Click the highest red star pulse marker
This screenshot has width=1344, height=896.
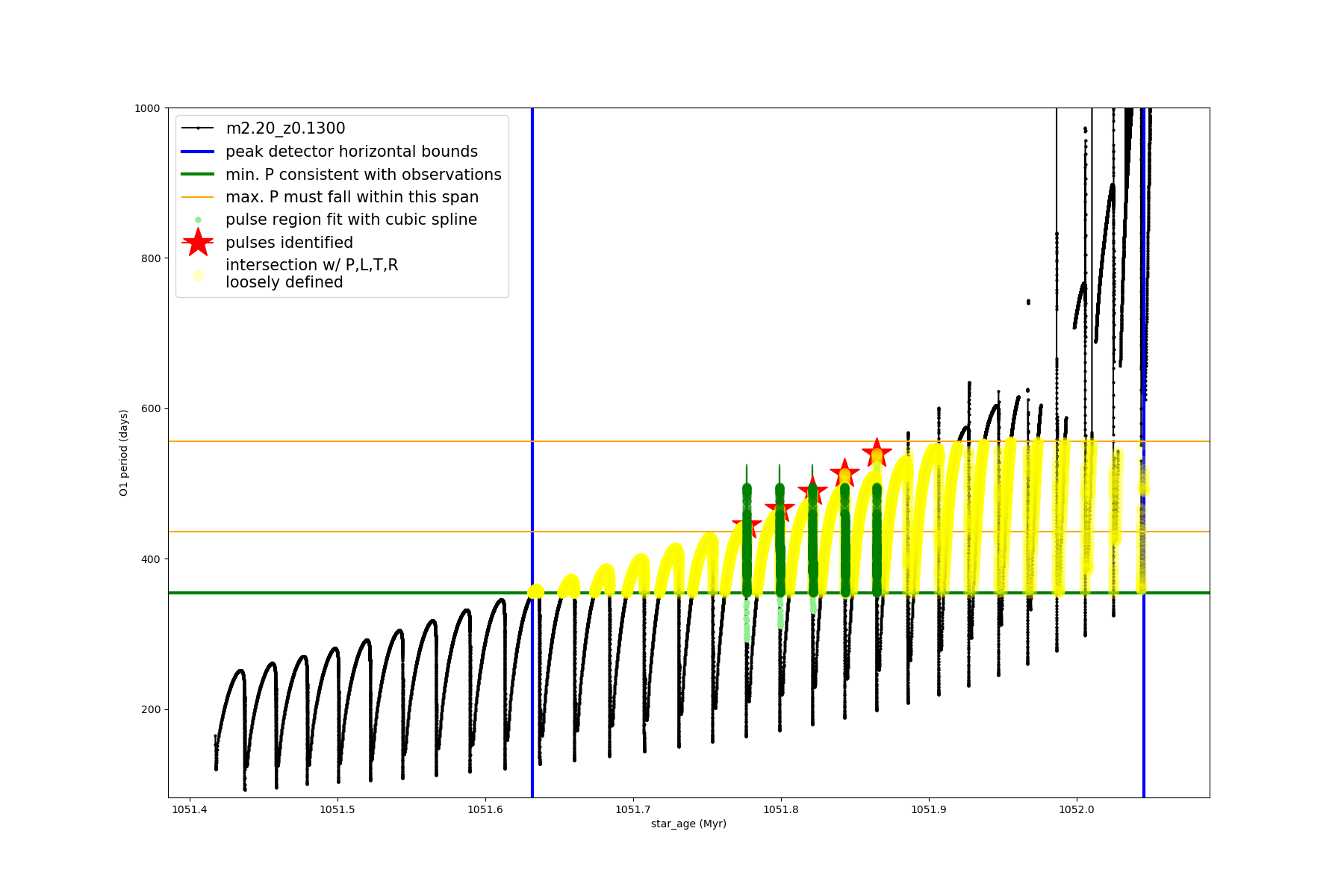(x=877, y=452)
